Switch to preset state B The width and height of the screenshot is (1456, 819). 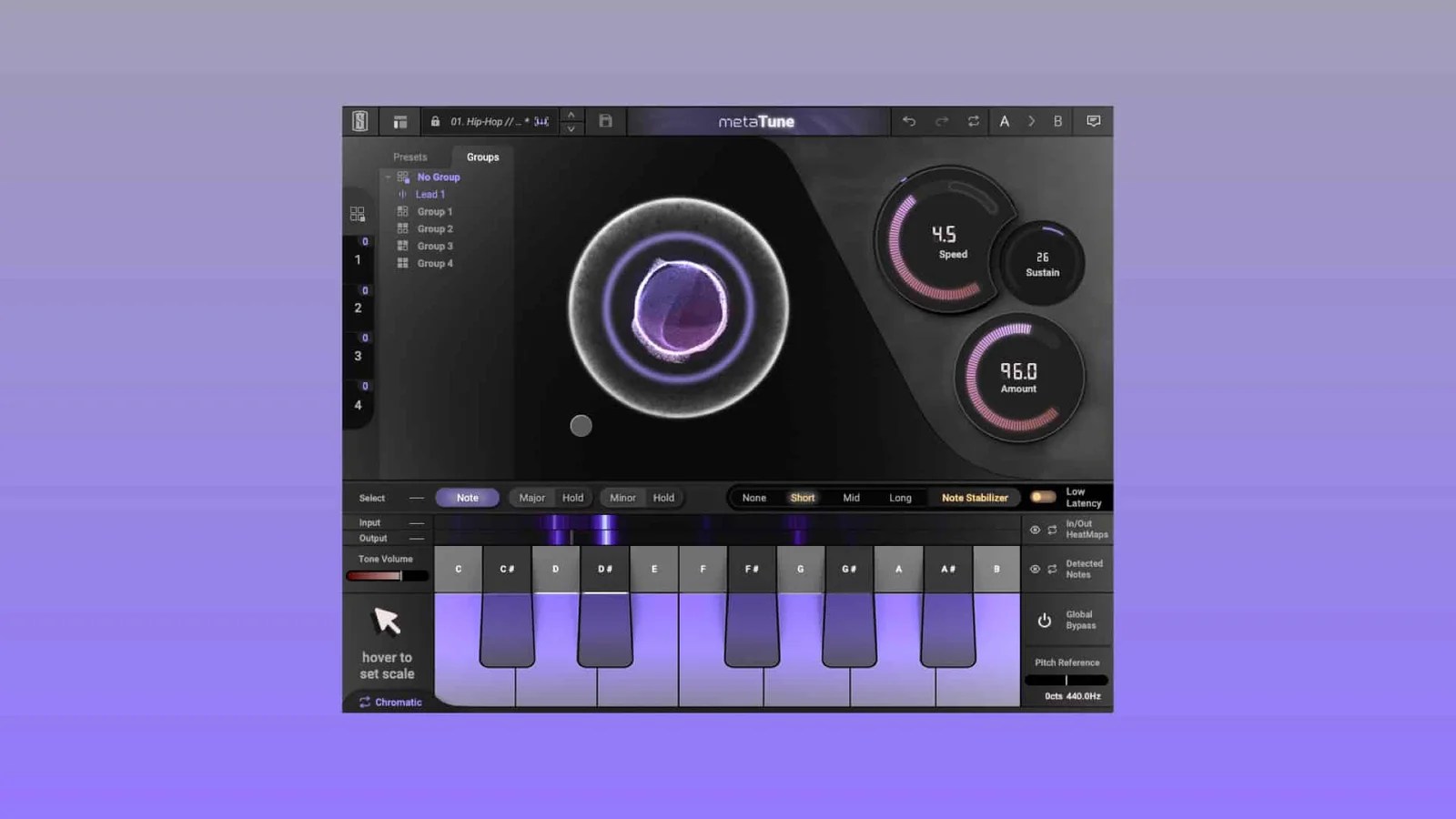click(1057, 121)
